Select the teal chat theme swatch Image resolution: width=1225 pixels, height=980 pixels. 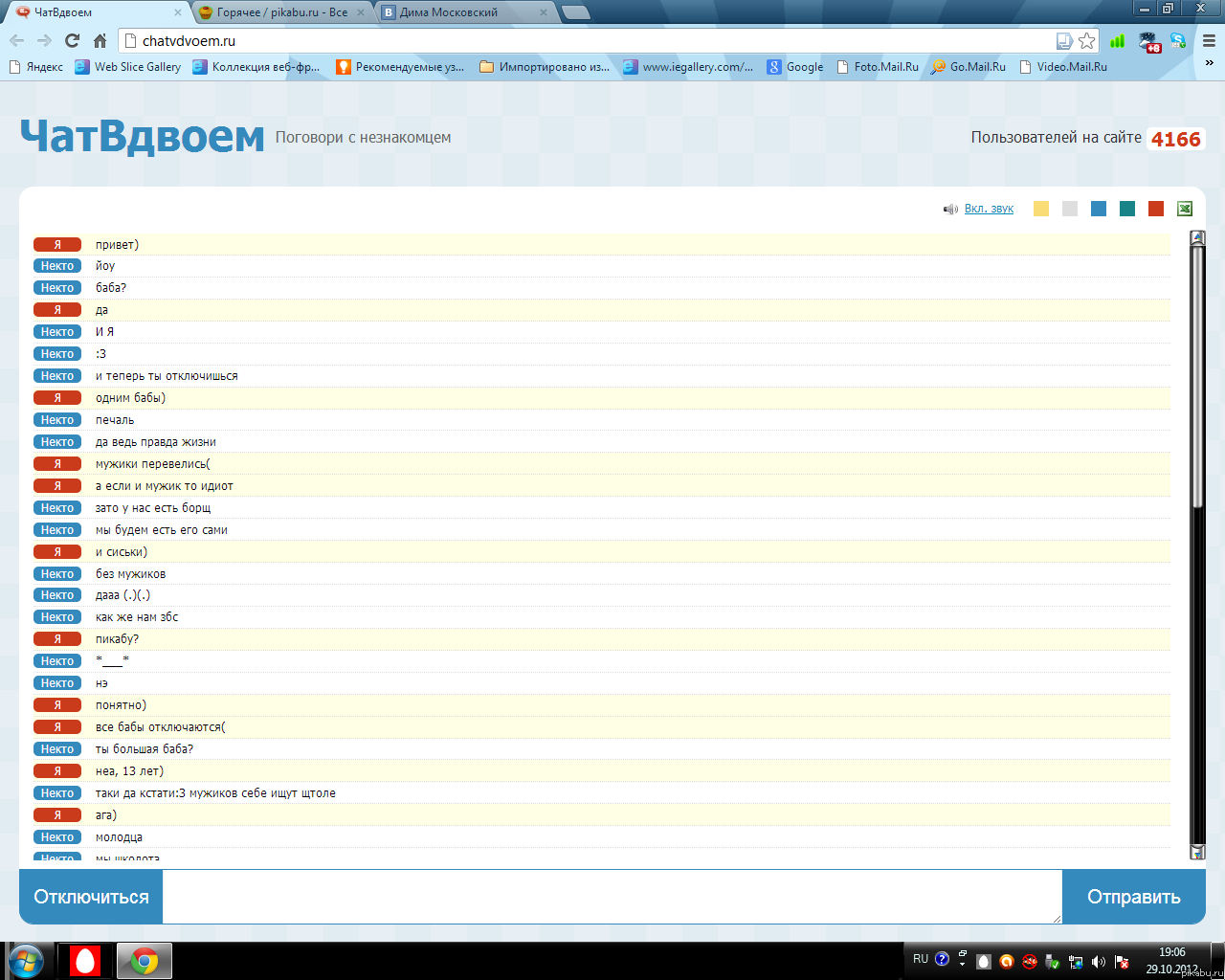pyautogui.click(x=1127, y=209)
